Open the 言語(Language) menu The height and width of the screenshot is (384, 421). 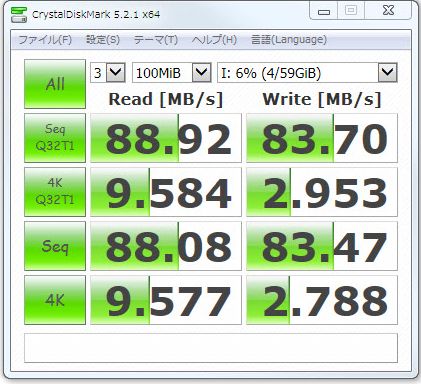289,40
